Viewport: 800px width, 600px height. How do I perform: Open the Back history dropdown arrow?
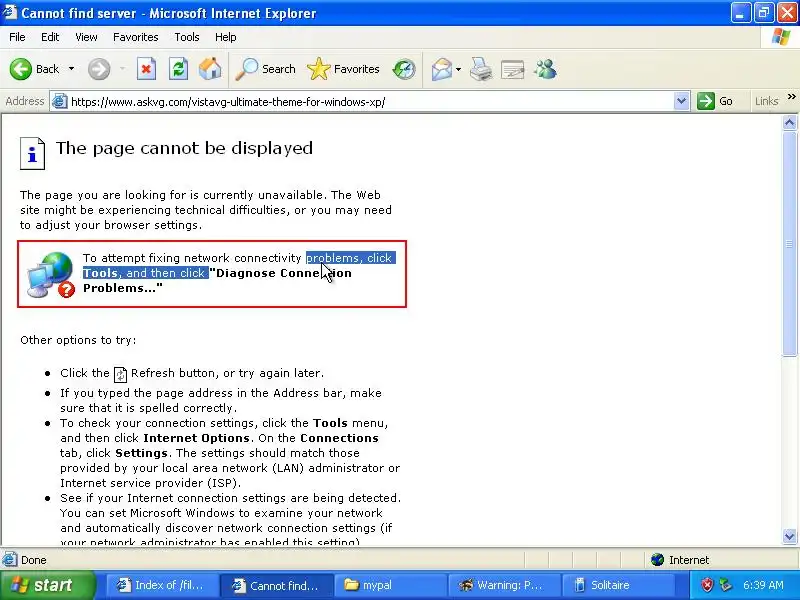tap(71, 69)
